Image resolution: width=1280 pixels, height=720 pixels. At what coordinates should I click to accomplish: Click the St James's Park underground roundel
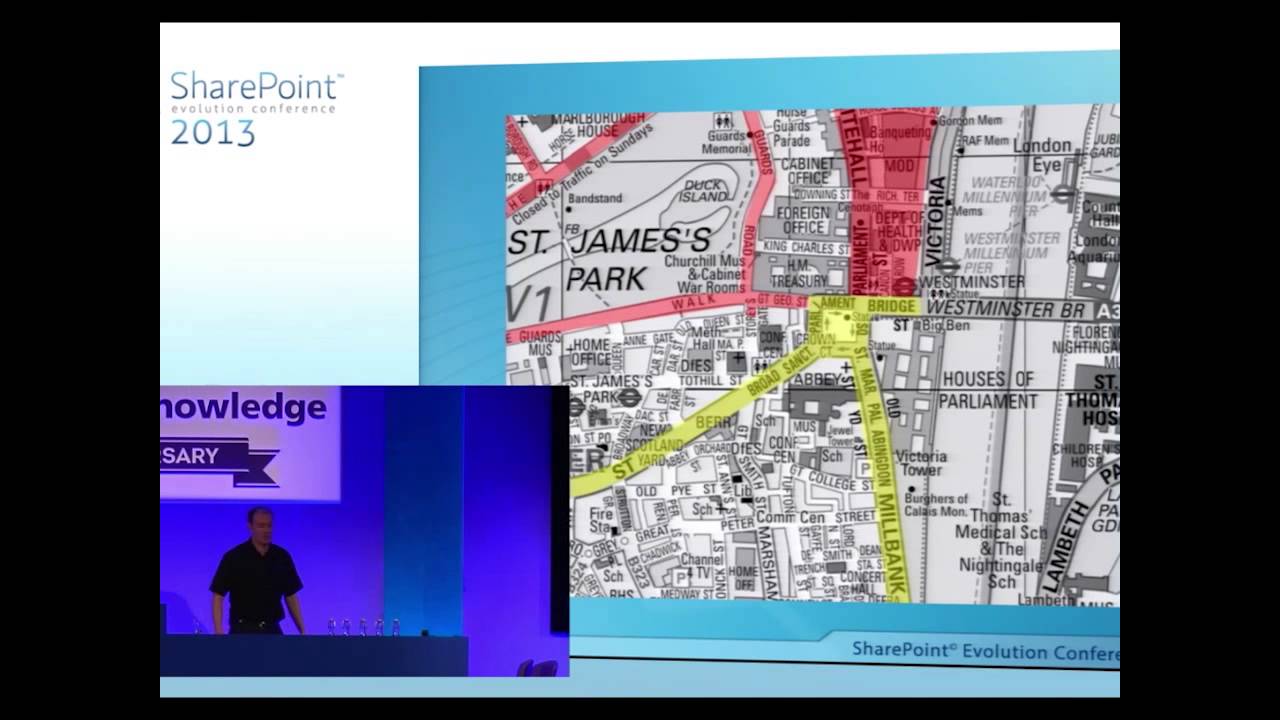629,396
